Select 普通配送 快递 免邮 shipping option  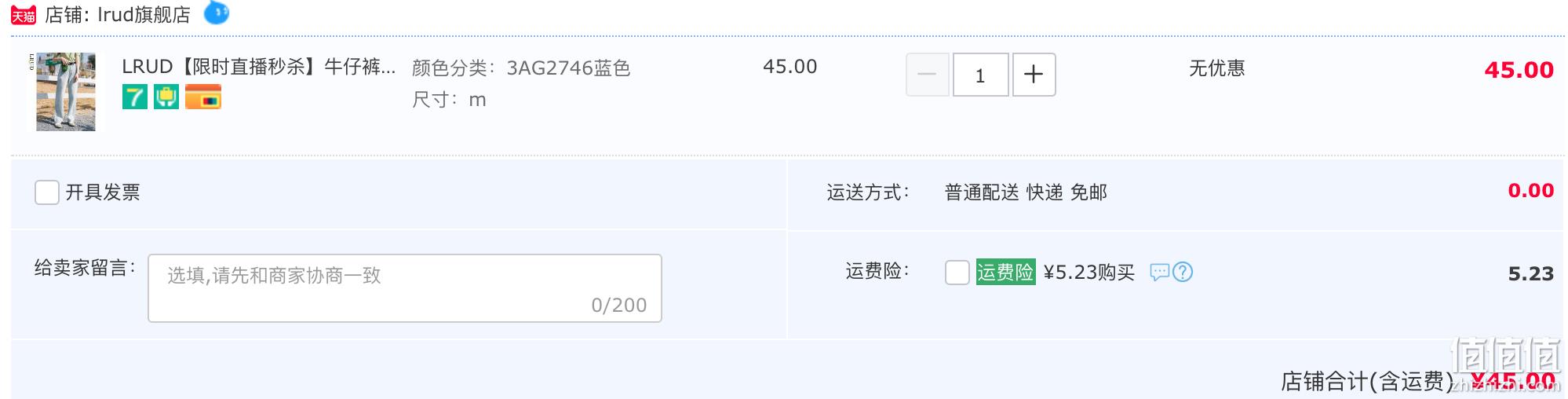1026,192
